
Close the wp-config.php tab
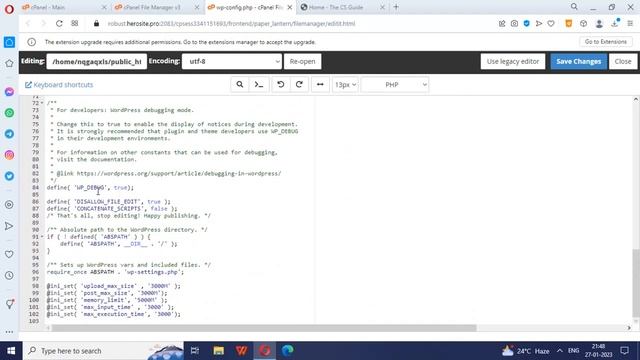(x=289, y=7)
